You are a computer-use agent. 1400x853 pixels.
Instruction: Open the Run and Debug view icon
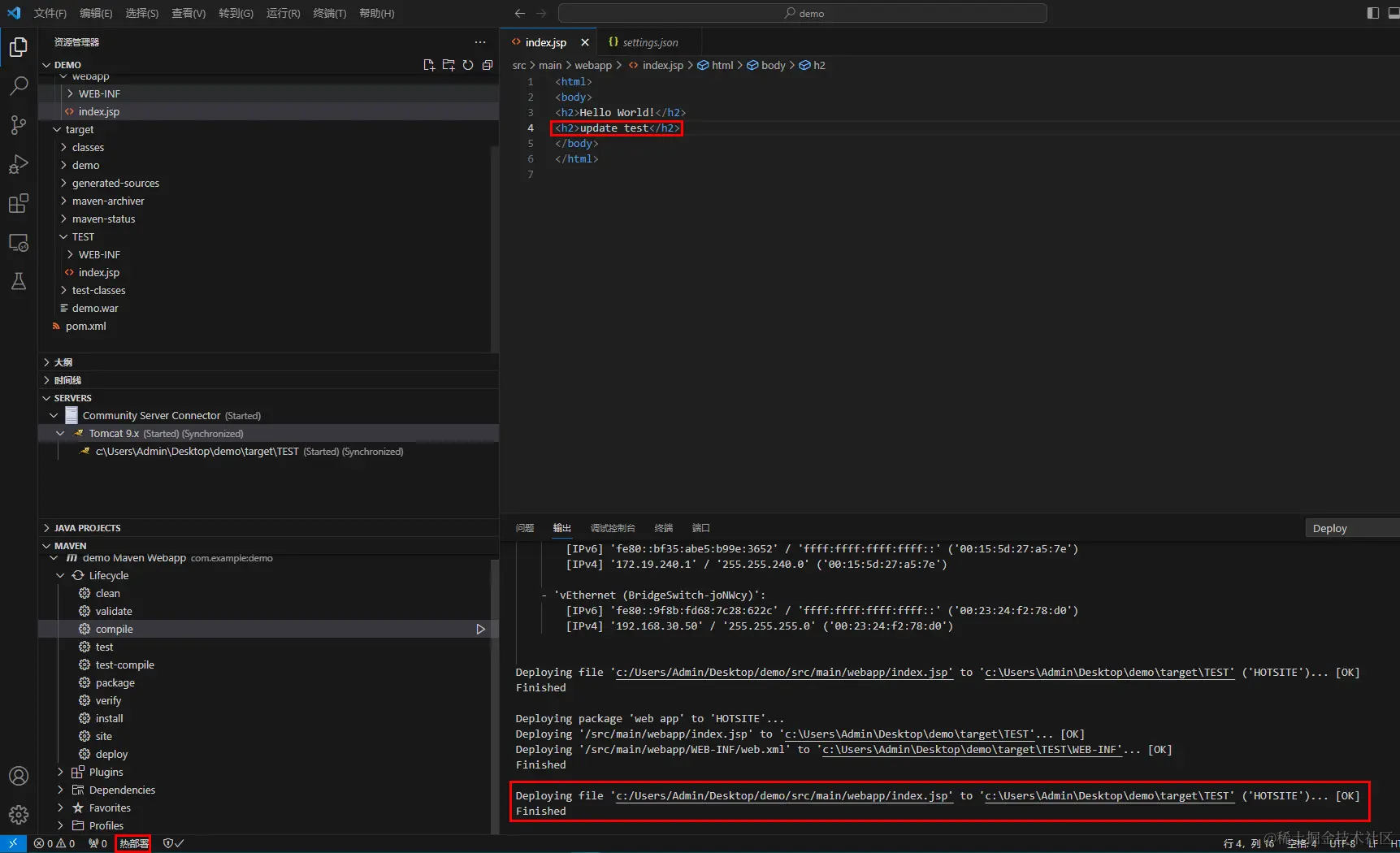19,164
